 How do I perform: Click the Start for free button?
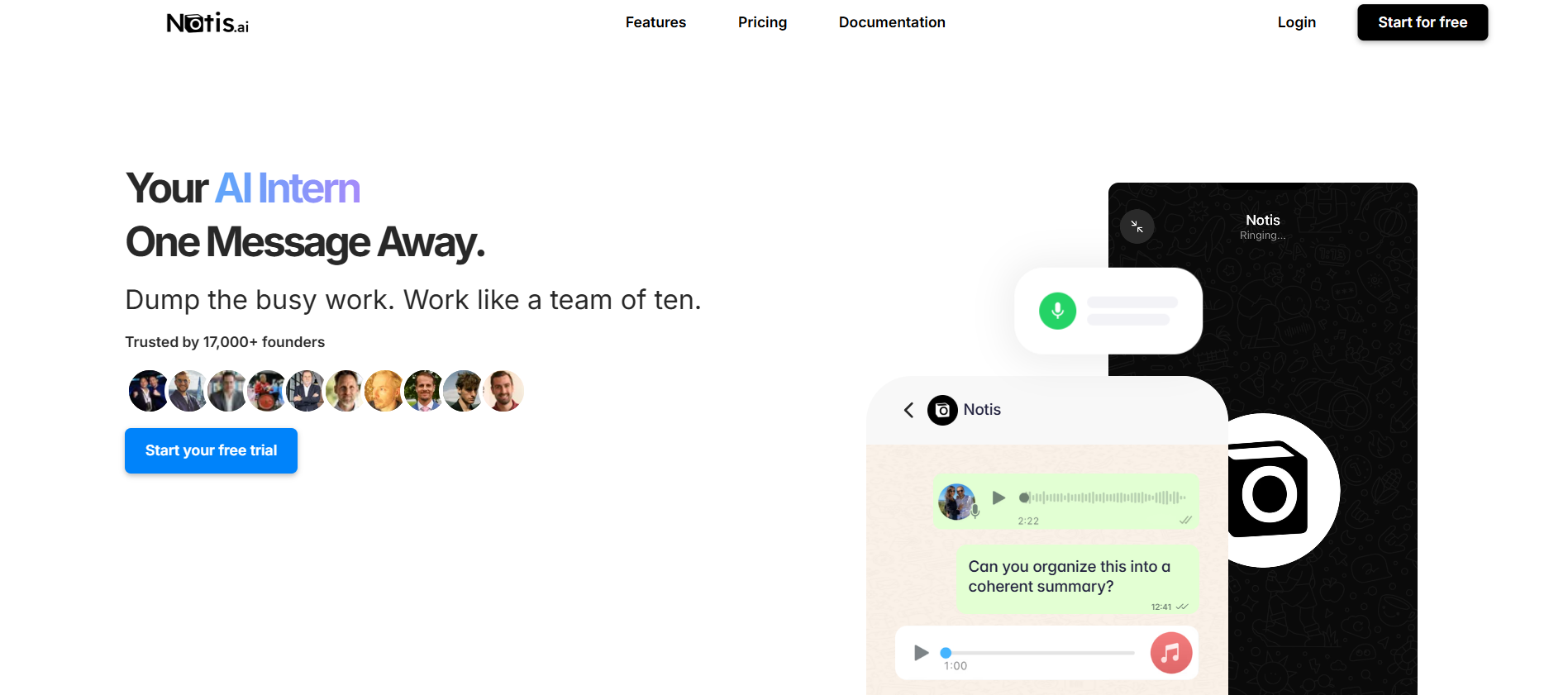point(1423,22)
